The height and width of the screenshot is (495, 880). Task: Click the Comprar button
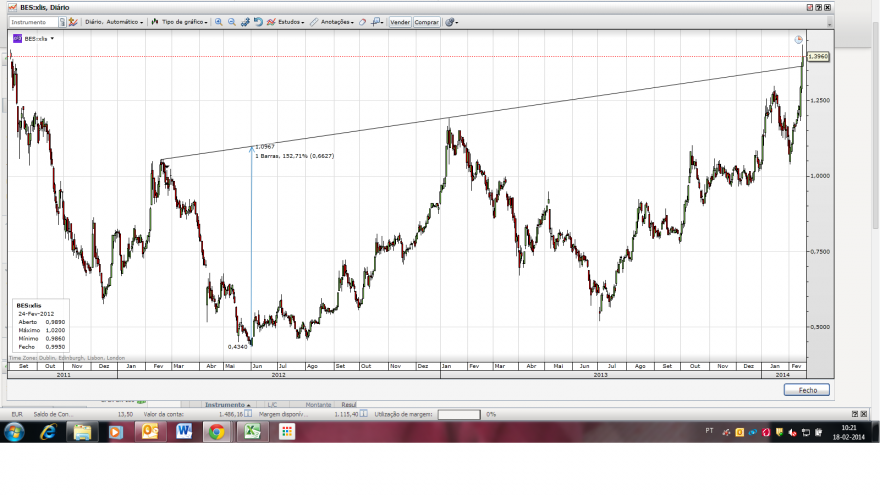(427, 22)
